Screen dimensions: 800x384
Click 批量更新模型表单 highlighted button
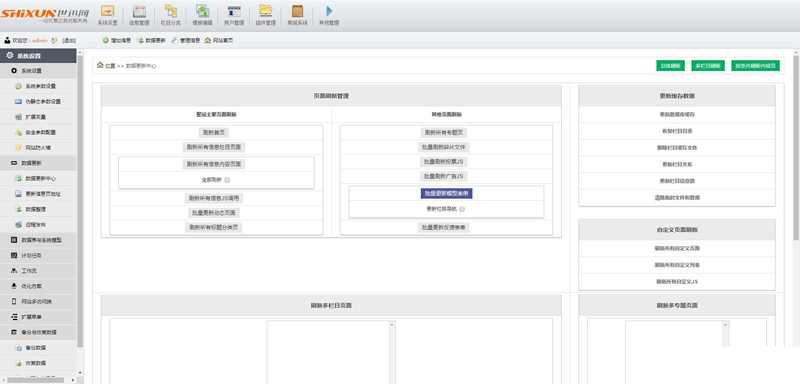(446, 194)
